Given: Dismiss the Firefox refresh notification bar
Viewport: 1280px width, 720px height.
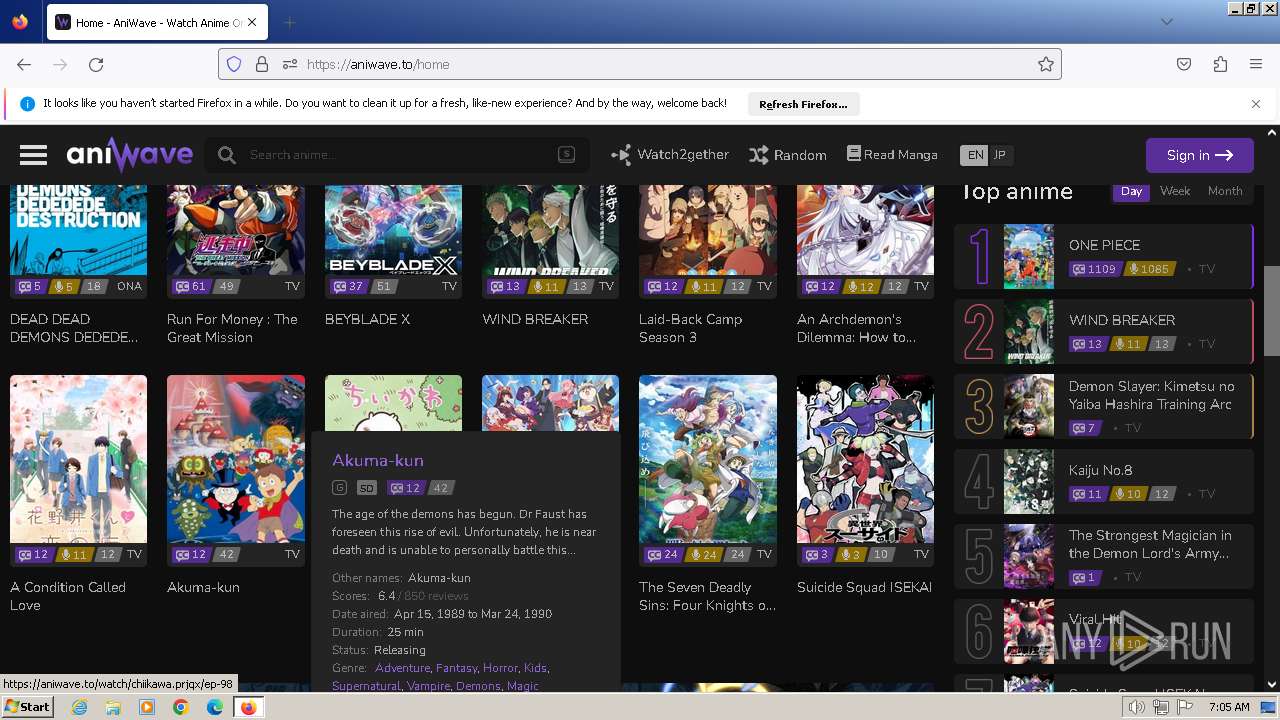Looking at the screenshot, I should [1256, 104].
